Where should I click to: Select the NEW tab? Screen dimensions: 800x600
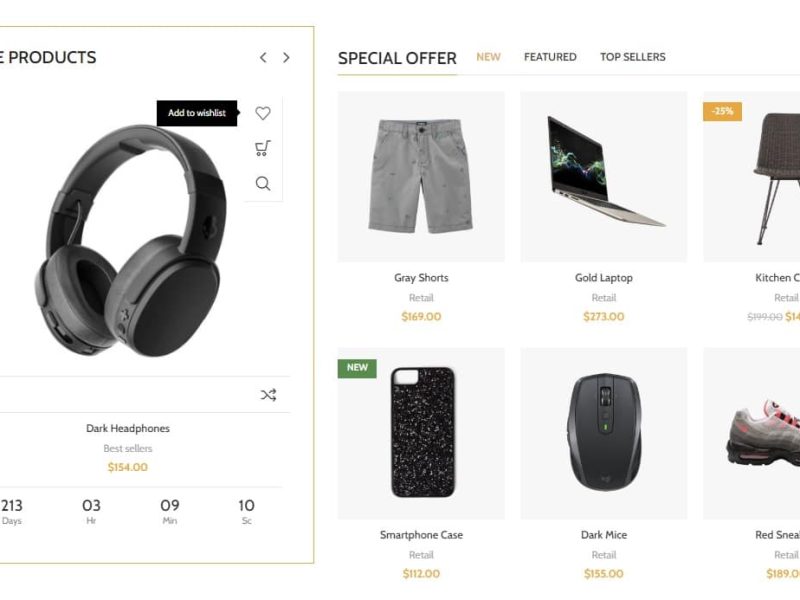[488, 57]
